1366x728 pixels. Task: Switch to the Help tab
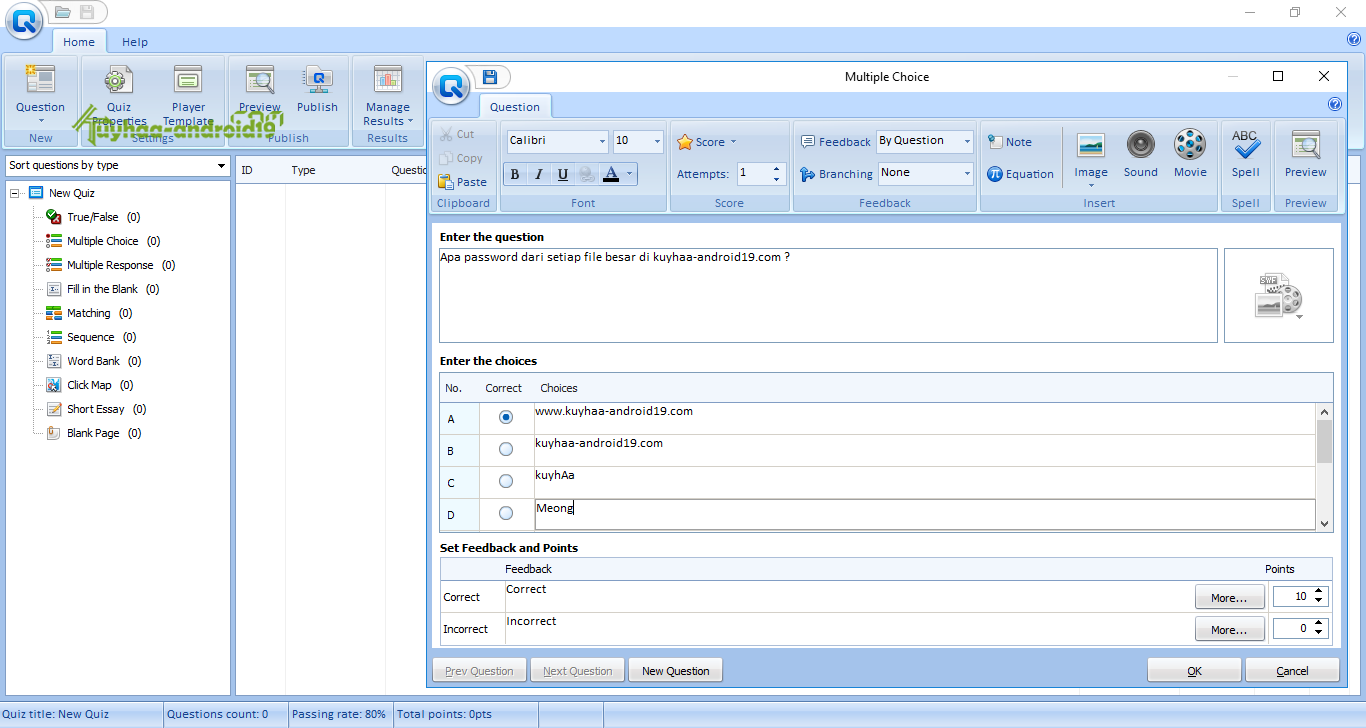click(135, 42)
